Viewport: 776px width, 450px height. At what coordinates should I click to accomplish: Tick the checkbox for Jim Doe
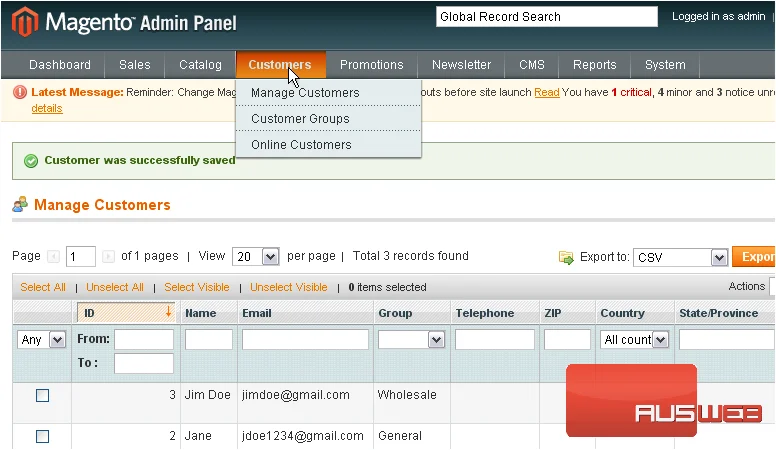pos(43,396)
